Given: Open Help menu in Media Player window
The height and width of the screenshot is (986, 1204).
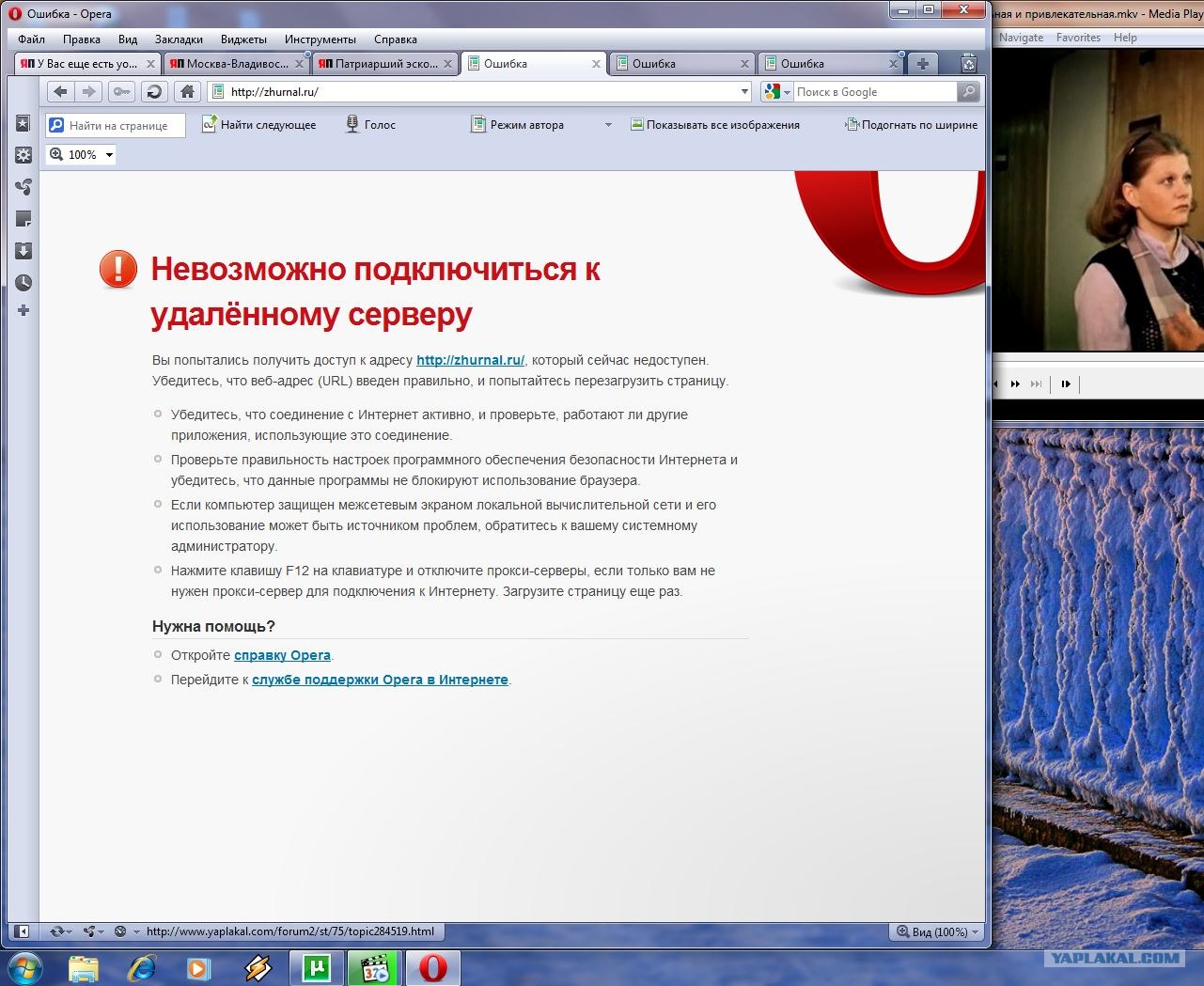Looking at the screenshot, I should click(1125, 38).
